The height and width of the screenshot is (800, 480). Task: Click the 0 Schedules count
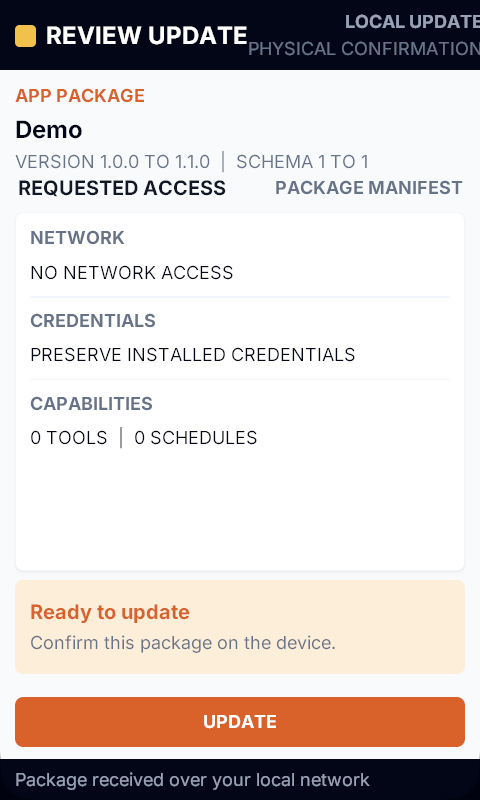tap(196, 438)
